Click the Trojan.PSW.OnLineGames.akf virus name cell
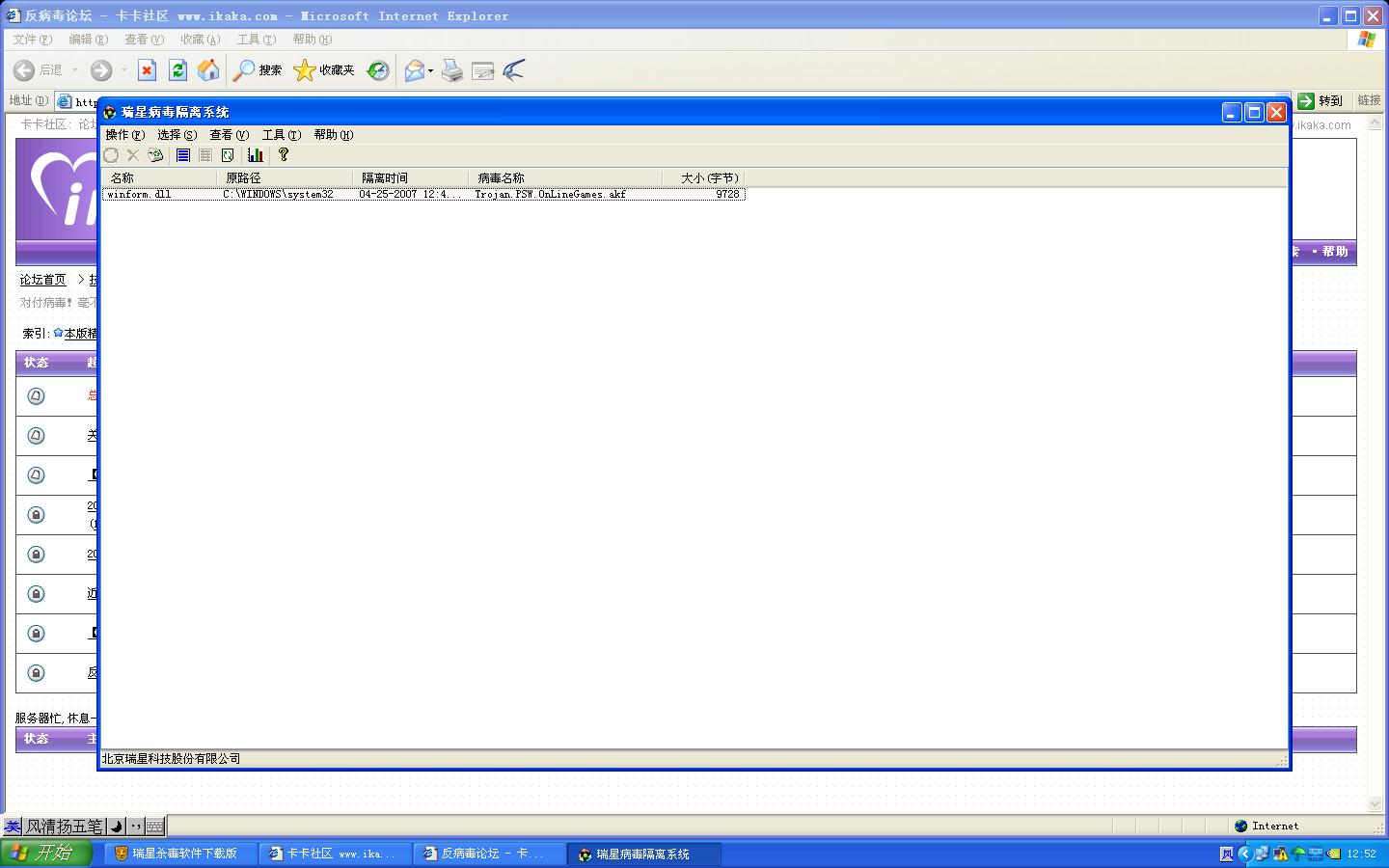The image size is (1389, 868). tap(551, 195)
